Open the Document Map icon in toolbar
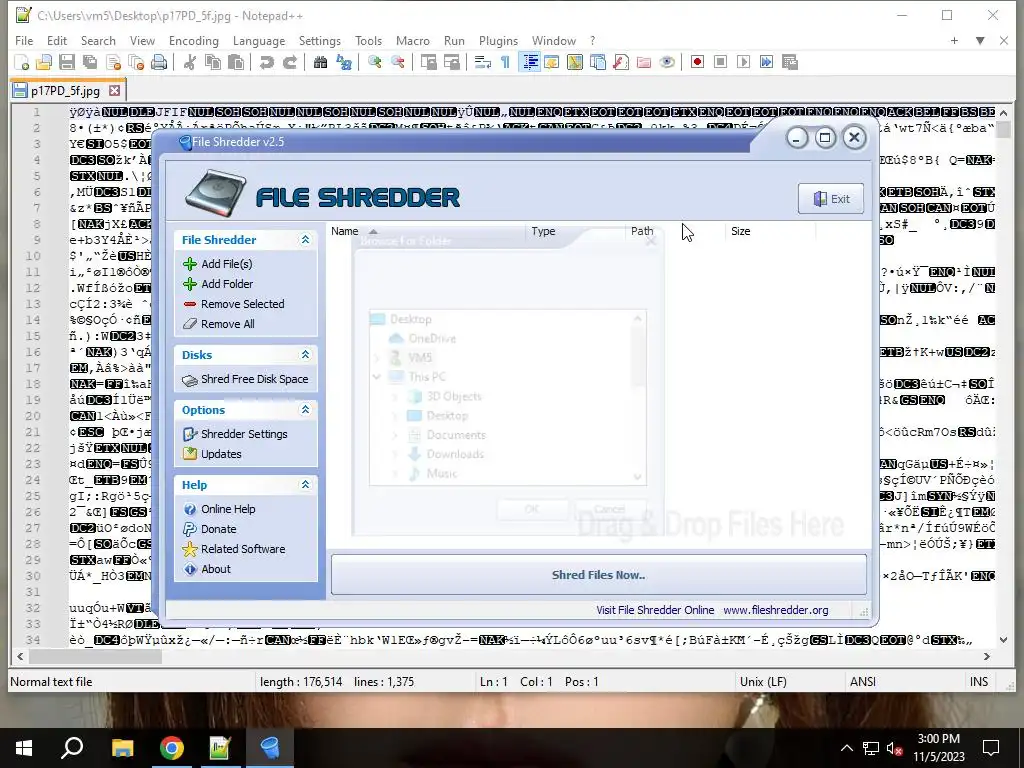 click(575, 63)
